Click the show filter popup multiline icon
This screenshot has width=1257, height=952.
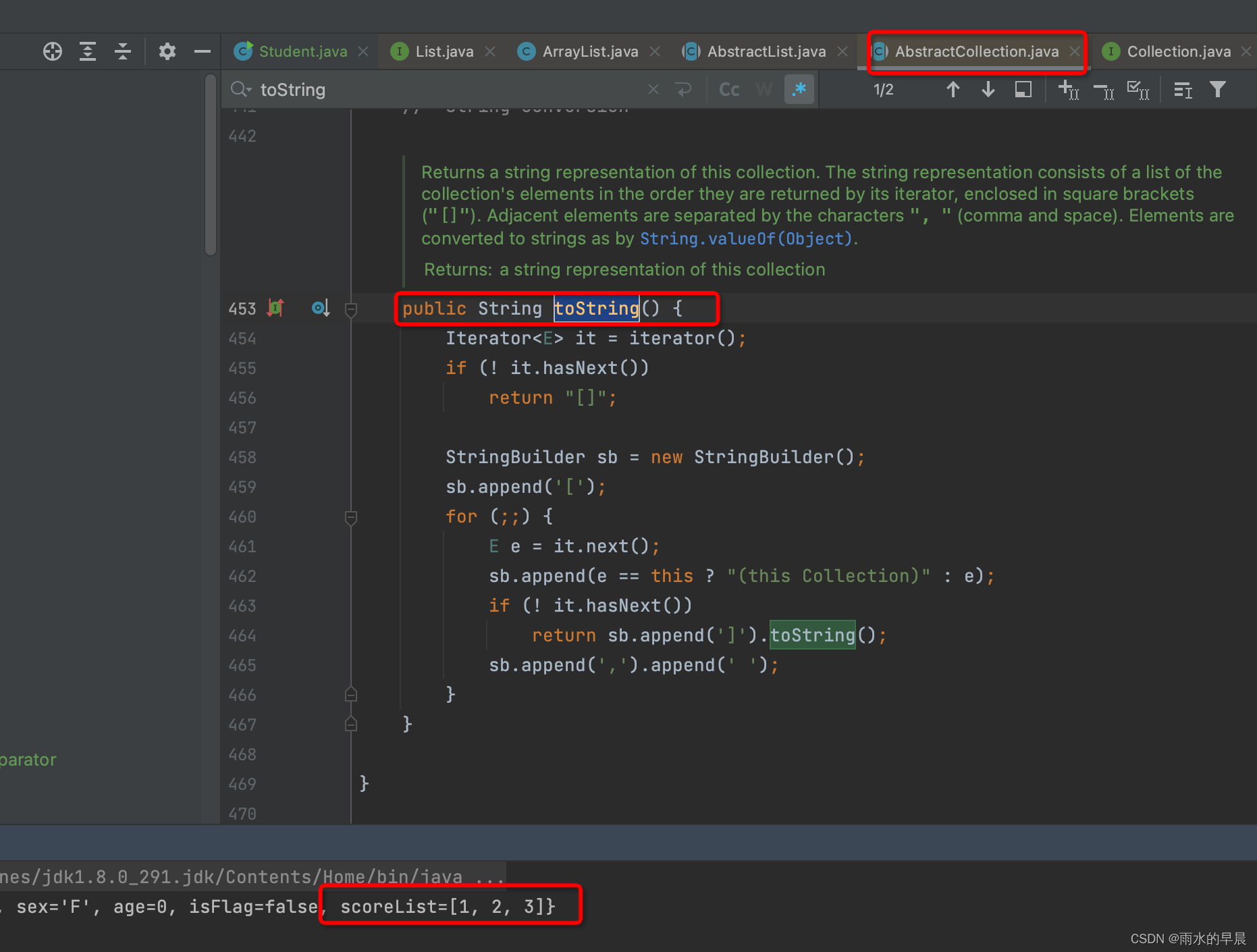tap(1183, 89)
